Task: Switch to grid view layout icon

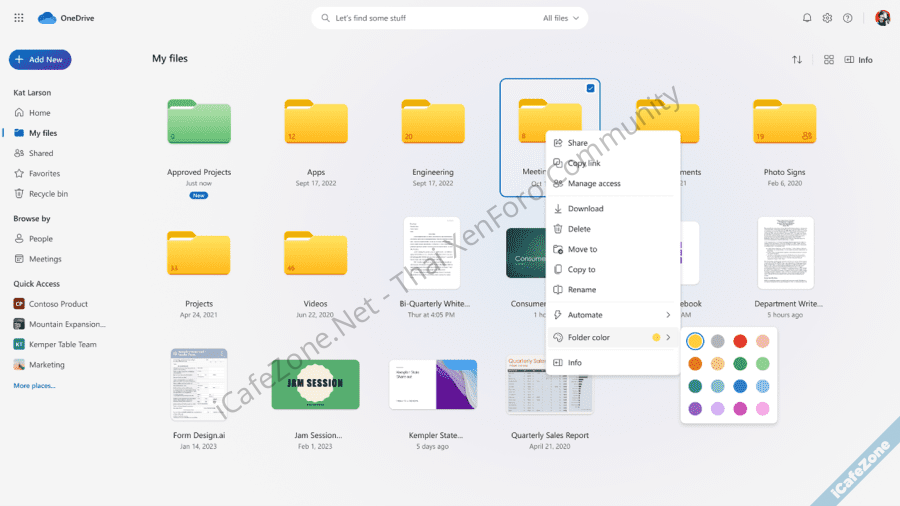Action: 829,60
